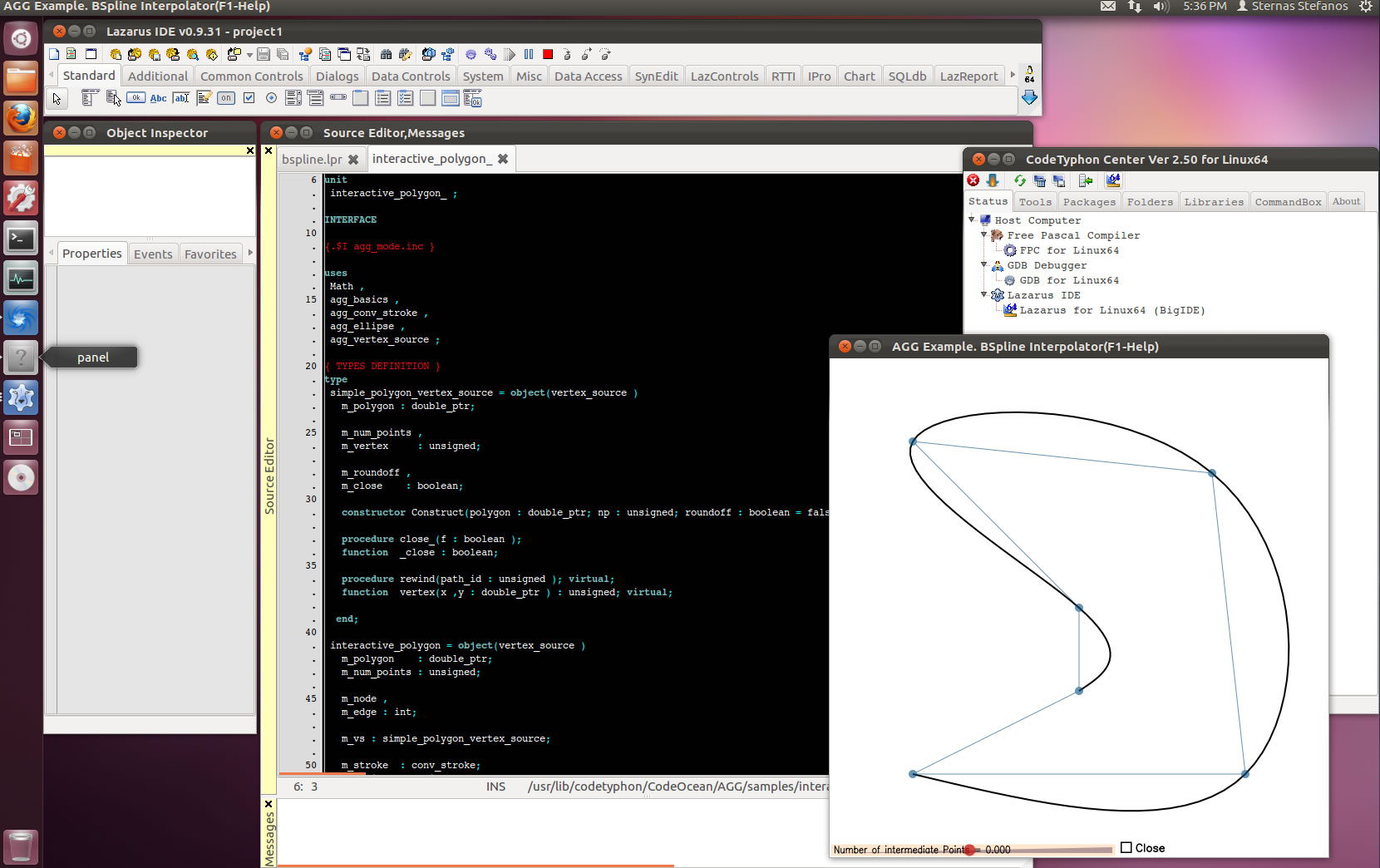Select 'Lazarus for Linux64 (BigIDE)' tree item

click(1112, 309)
